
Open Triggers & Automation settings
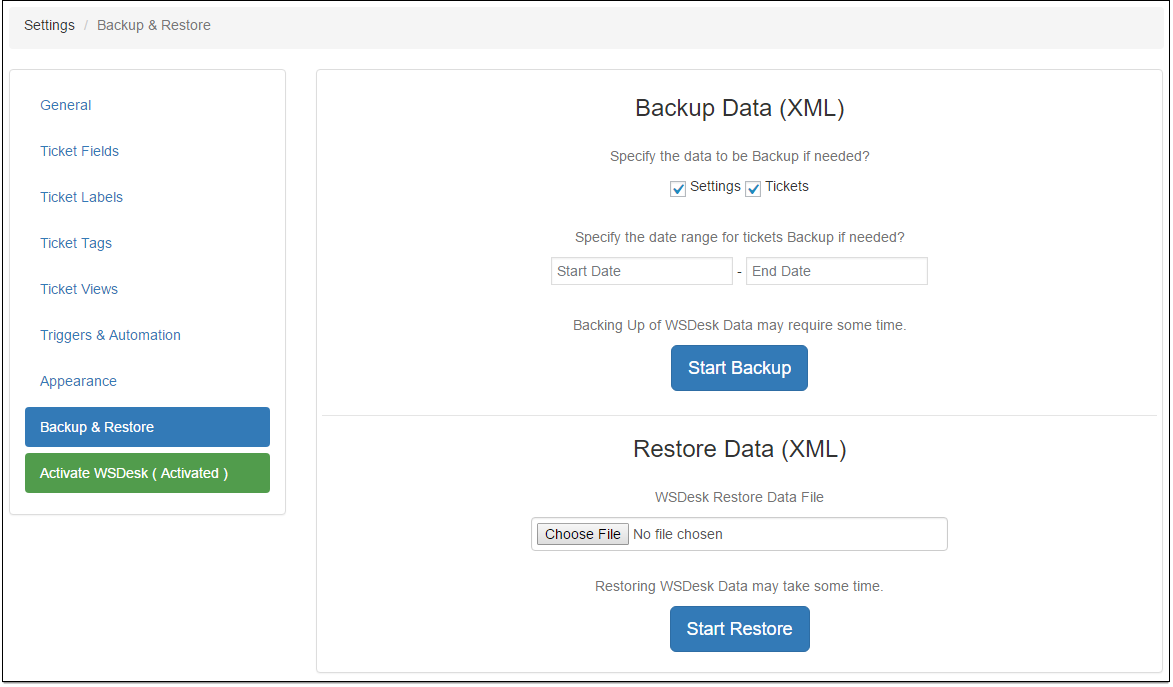(110, 335)
